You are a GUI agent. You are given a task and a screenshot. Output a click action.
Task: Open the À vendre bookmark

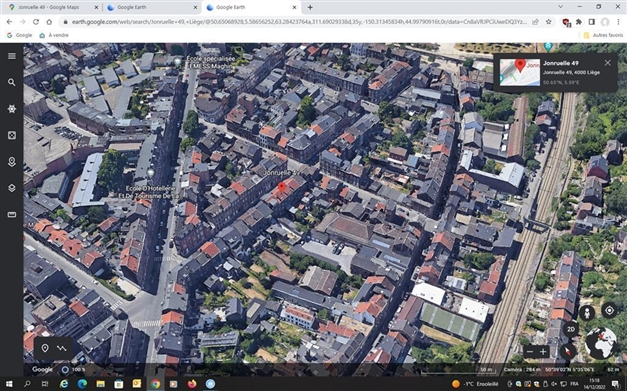54,35
